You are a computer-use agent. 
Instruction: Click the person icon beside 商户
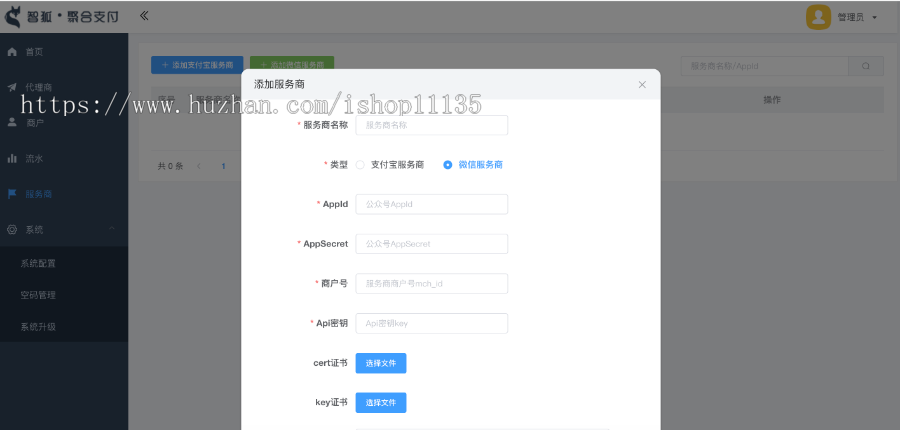[12, 122]
